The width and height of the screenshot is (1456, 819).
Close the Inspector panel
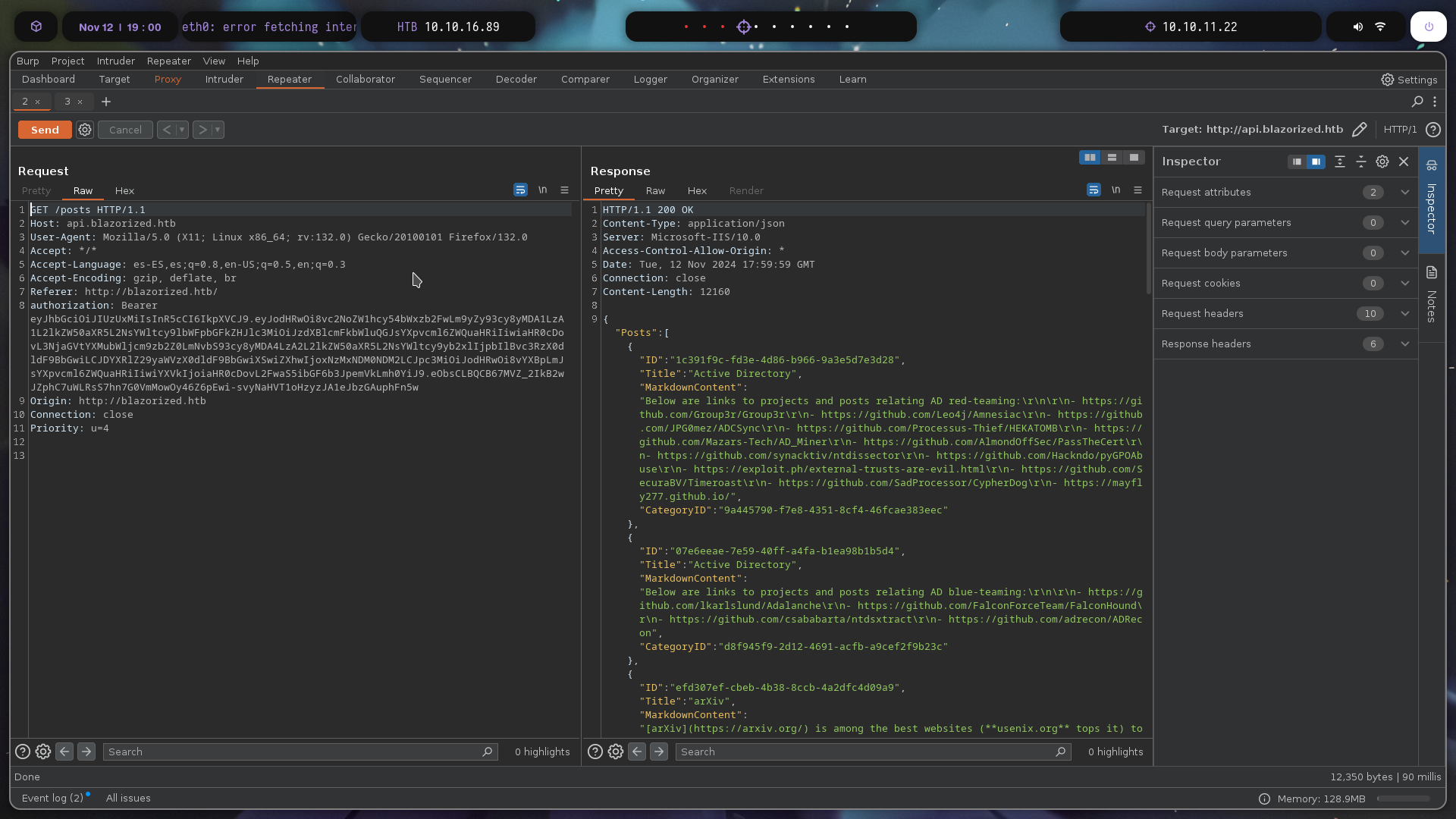coord(1404,162)
